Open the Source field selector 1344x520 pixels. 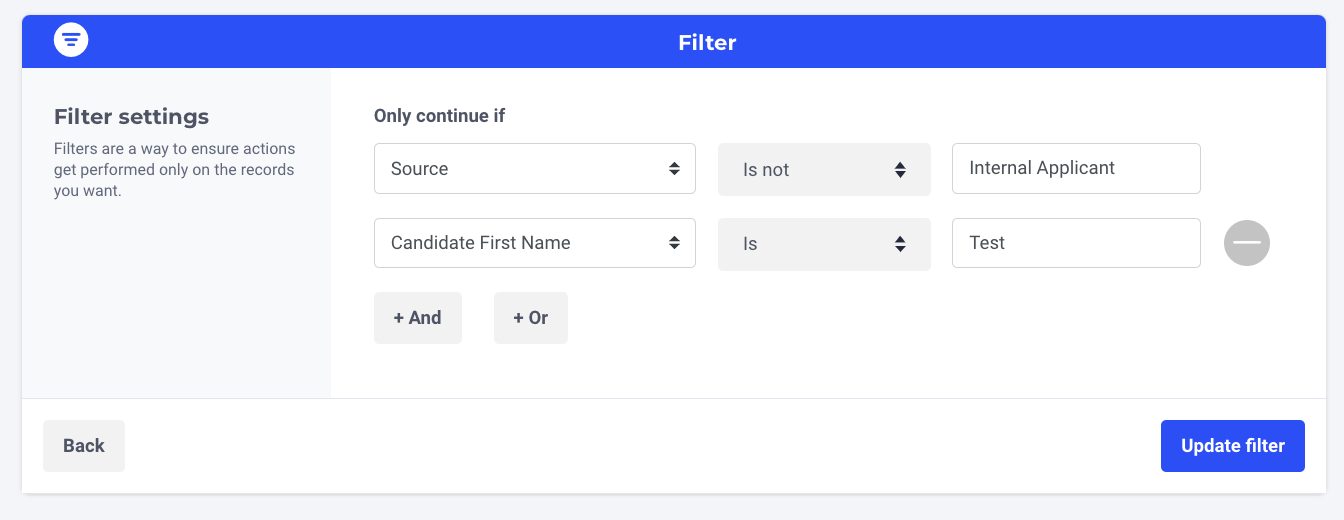click(520, 169)
